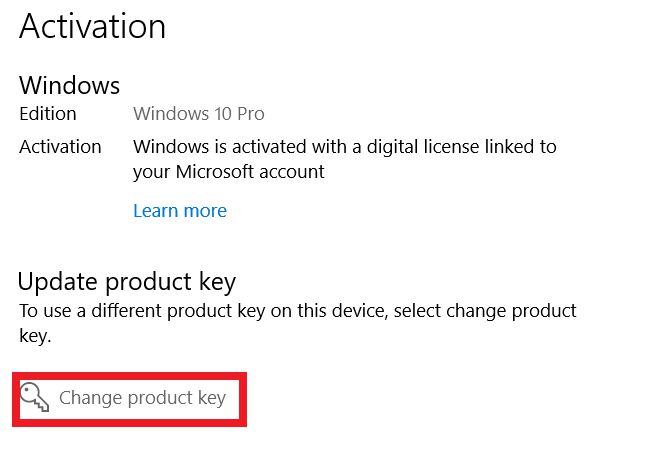Select the Activation row label under Edition
The image size is (652, 475).
(x=60, y=147)
